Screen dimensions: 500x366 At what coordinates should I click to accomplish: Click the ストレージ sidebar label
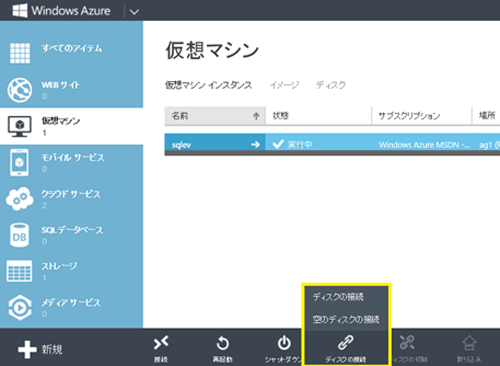coord(59,266)
